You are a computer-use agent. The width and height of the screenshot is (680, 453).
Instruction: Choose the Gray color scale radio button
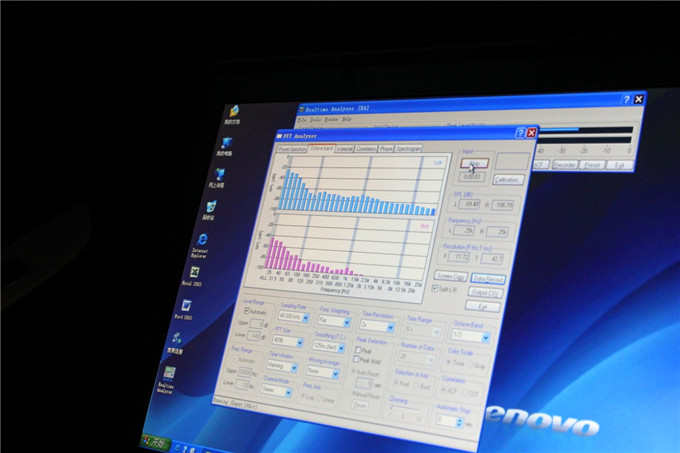click(470, 365)
